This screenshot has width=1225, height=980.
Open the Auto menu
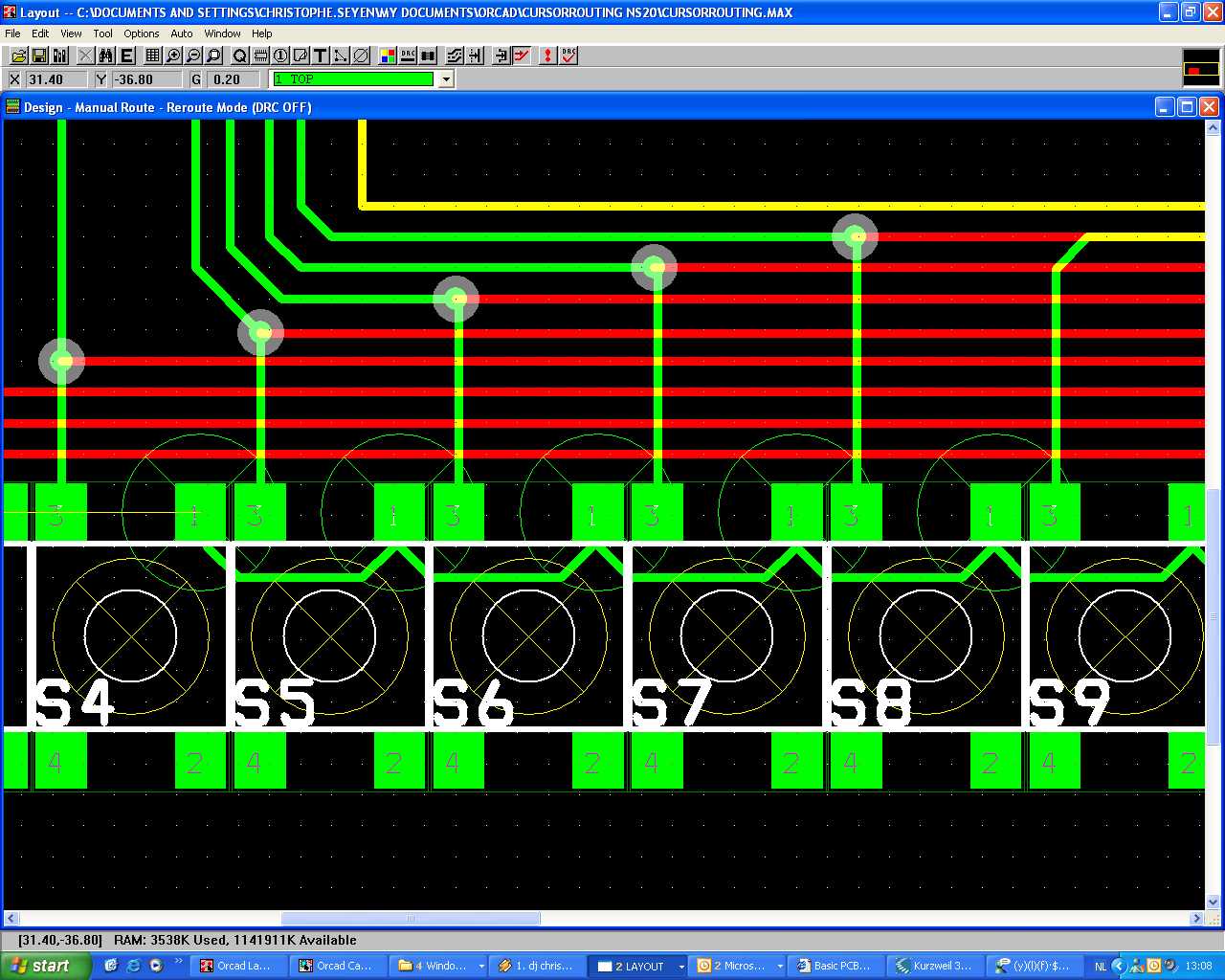(x=181, y=33)
